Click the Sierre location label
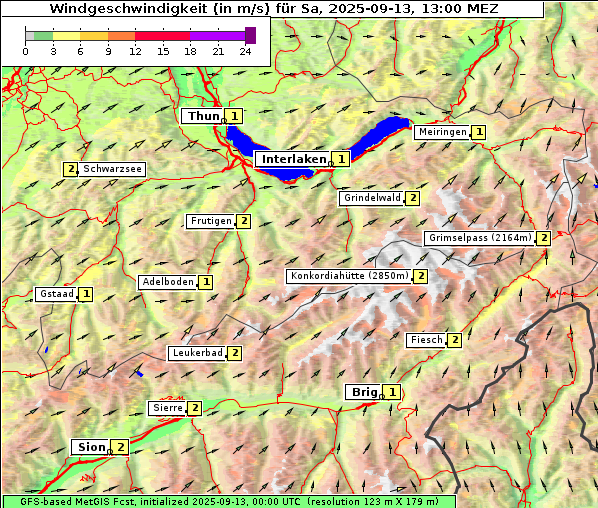Viewport: 598px width, 508px height. click(x=167, y=408)
